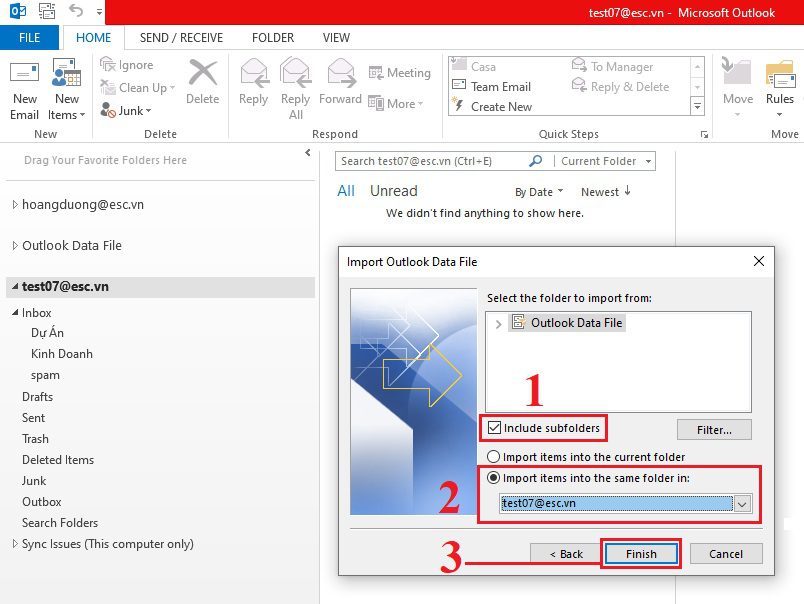
Task: Click the Rules icon
Action: tap(780, 74)
